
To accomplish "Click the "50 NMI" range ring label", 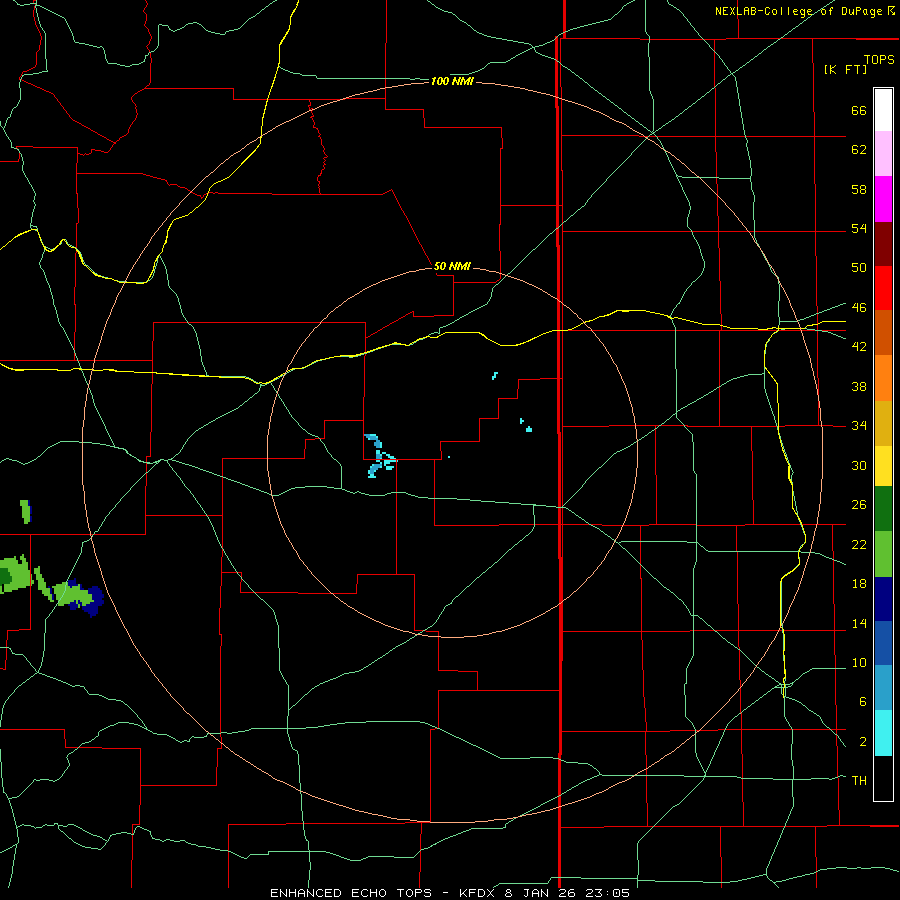I will pos(452,266).
